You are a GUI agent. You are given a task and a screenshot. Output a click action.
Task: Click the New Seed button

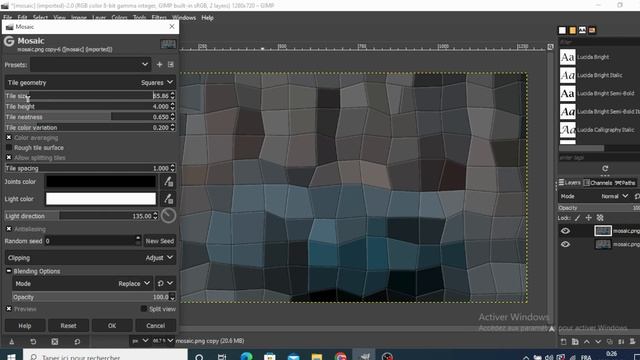pyautogui.click(x=160, y=241)
